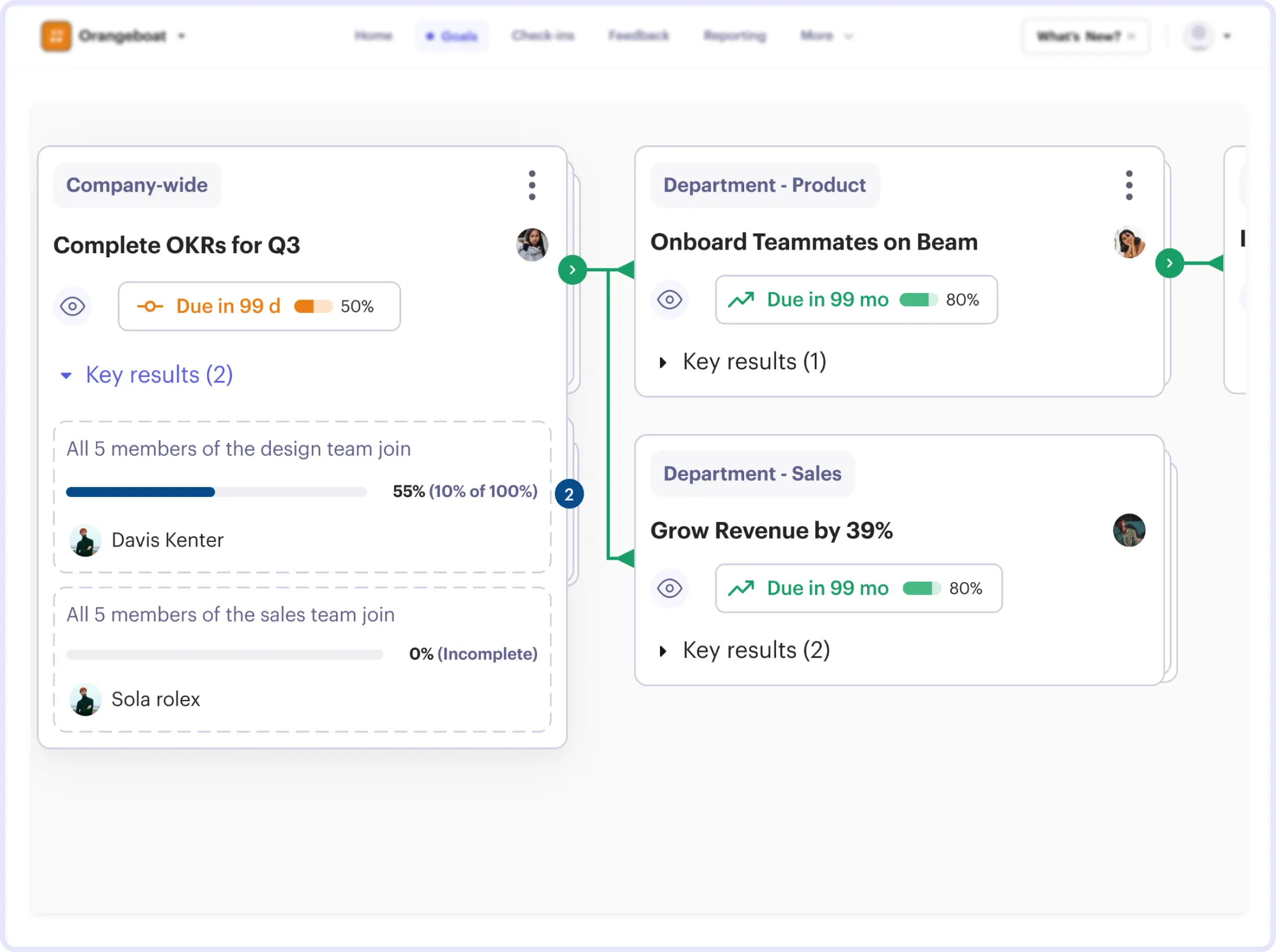
Task: Click the blue 55% design team progress bar
Action: pyautogui.click(x=217, y=492)
